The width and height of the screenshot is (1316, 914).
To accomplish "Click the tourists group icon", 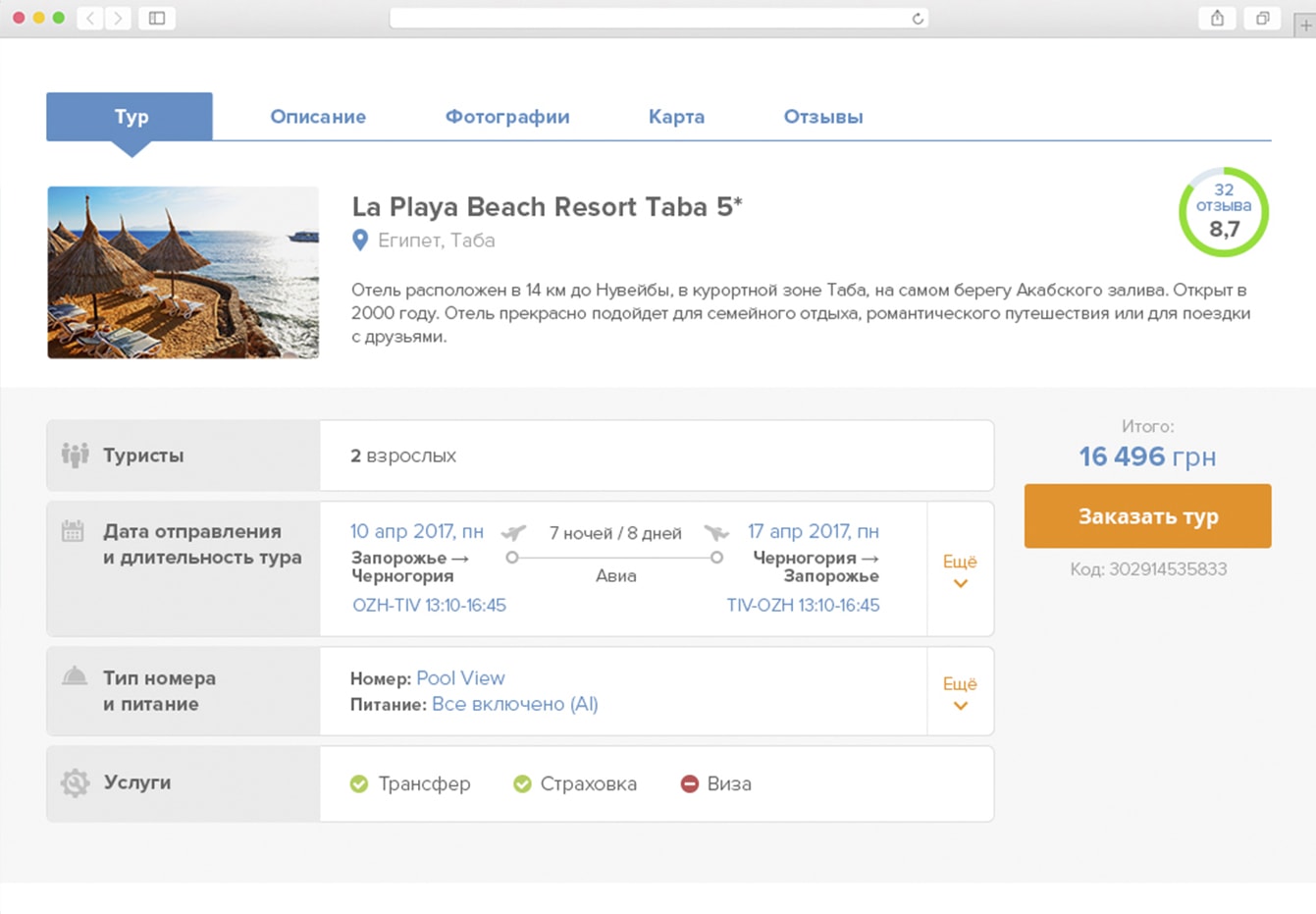I will coord(75,455).
